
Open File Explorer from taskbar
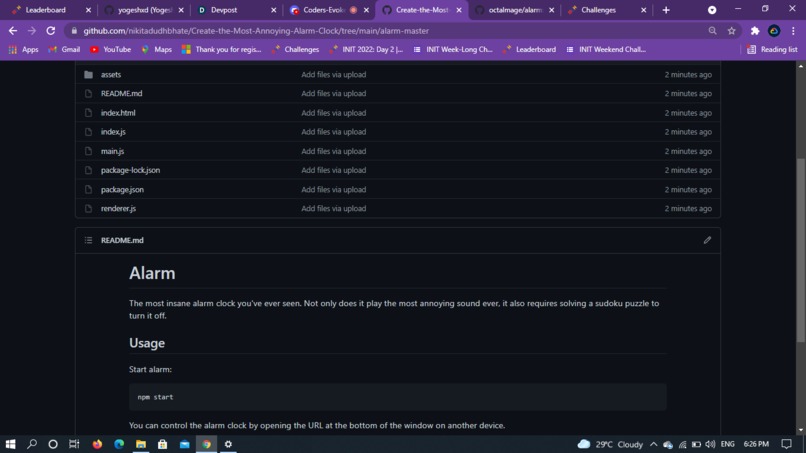pyautogui.click(x=141, y=444)
